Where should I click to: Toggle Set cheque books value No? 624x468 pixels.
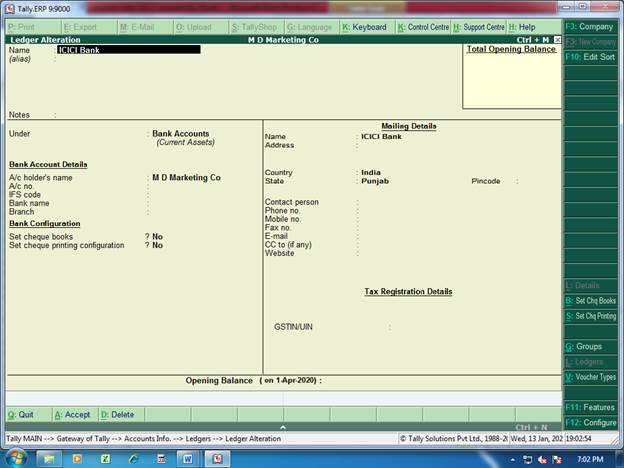[158, 236]
